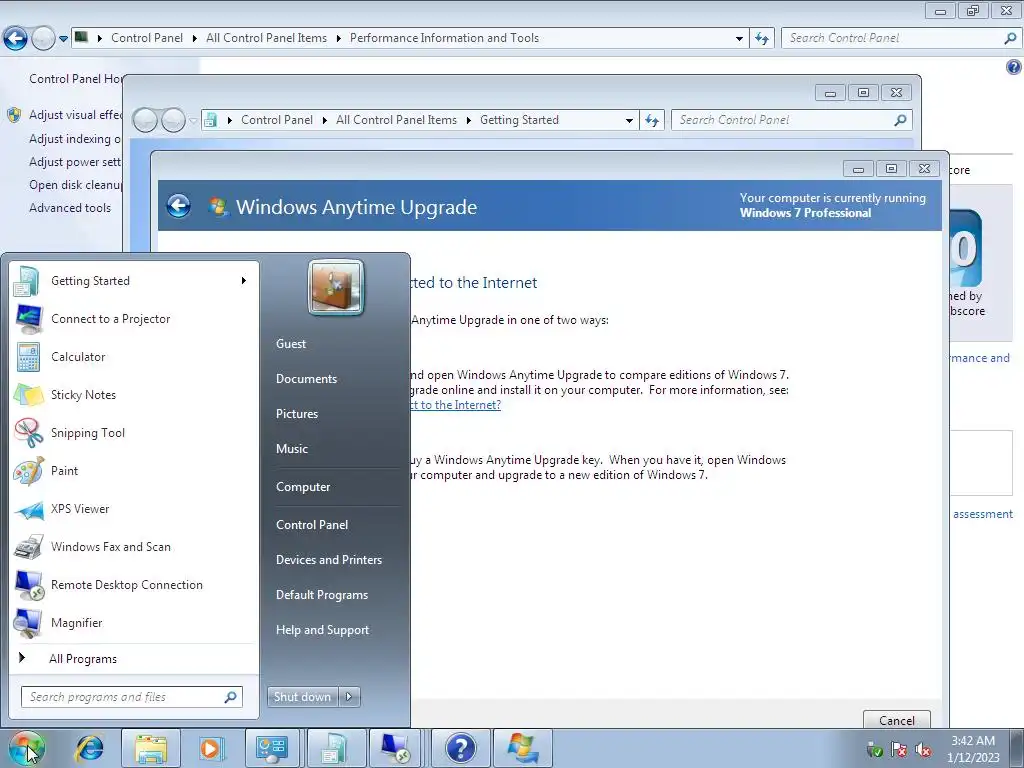This screenshot has width=1024, height=768.
Task: Click the muted volume tray icon
Action: click(923, 749)
